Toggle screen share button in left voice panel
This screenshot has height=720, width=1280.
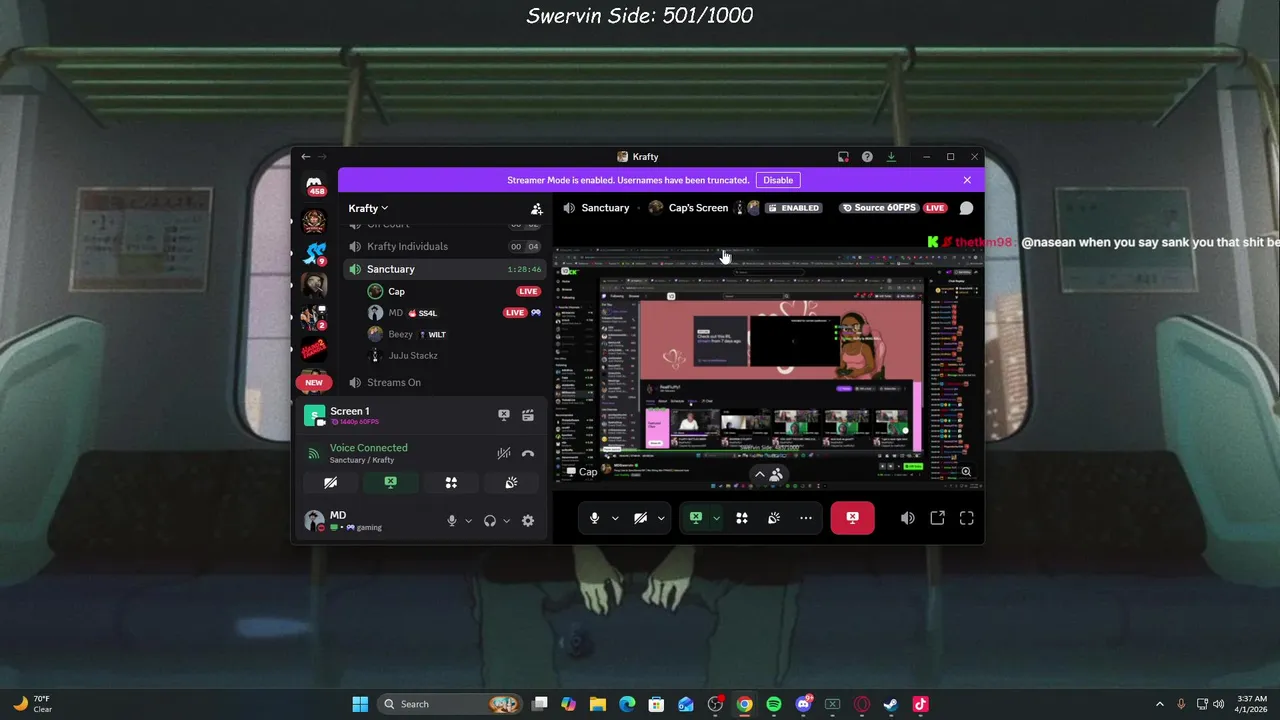coord(390,482)
